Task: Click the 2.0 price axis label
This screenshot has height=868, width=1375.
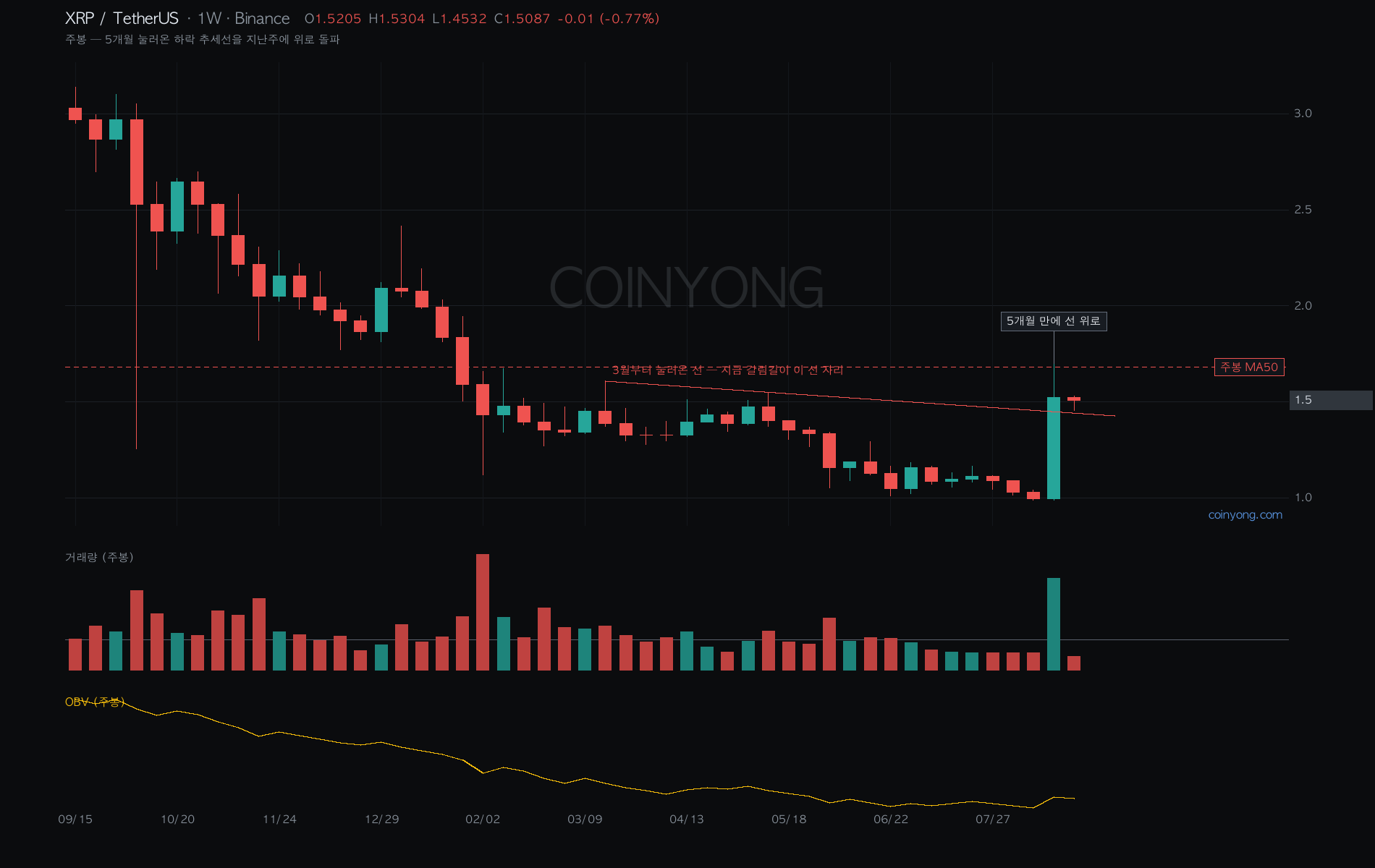Action: click(1303, 306)
